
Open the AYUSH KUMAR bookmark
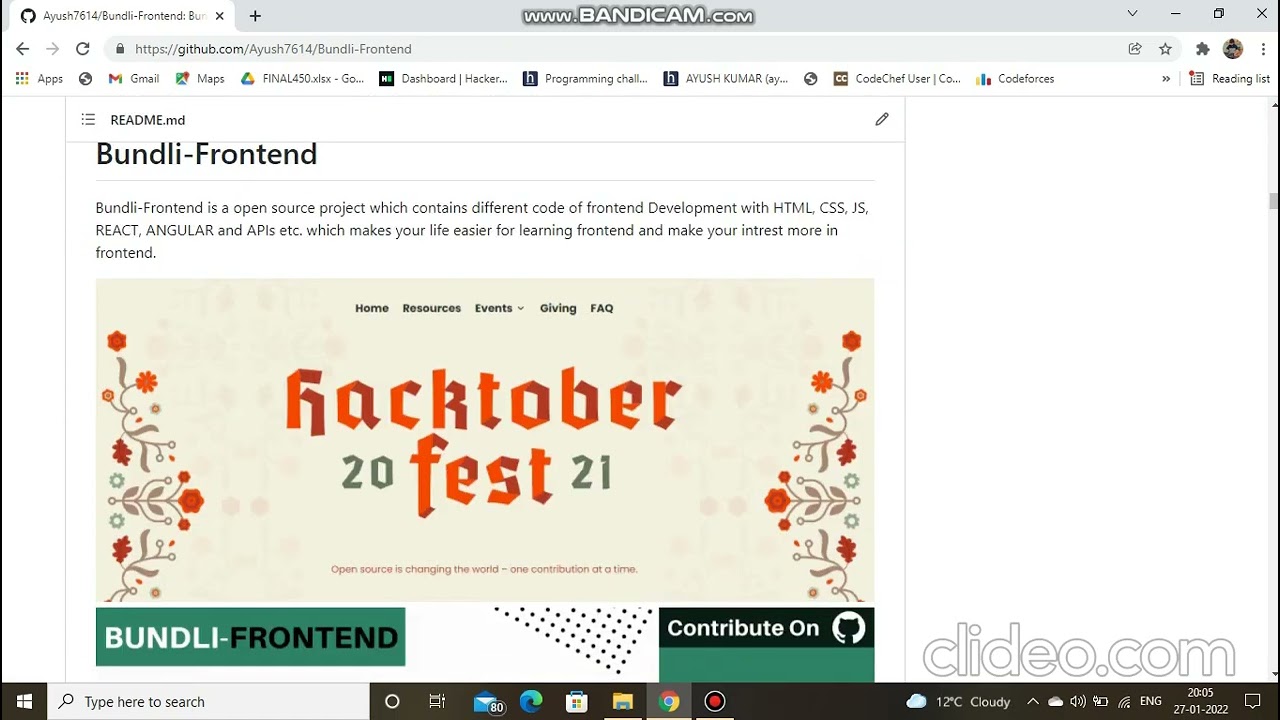click(726, 78)
